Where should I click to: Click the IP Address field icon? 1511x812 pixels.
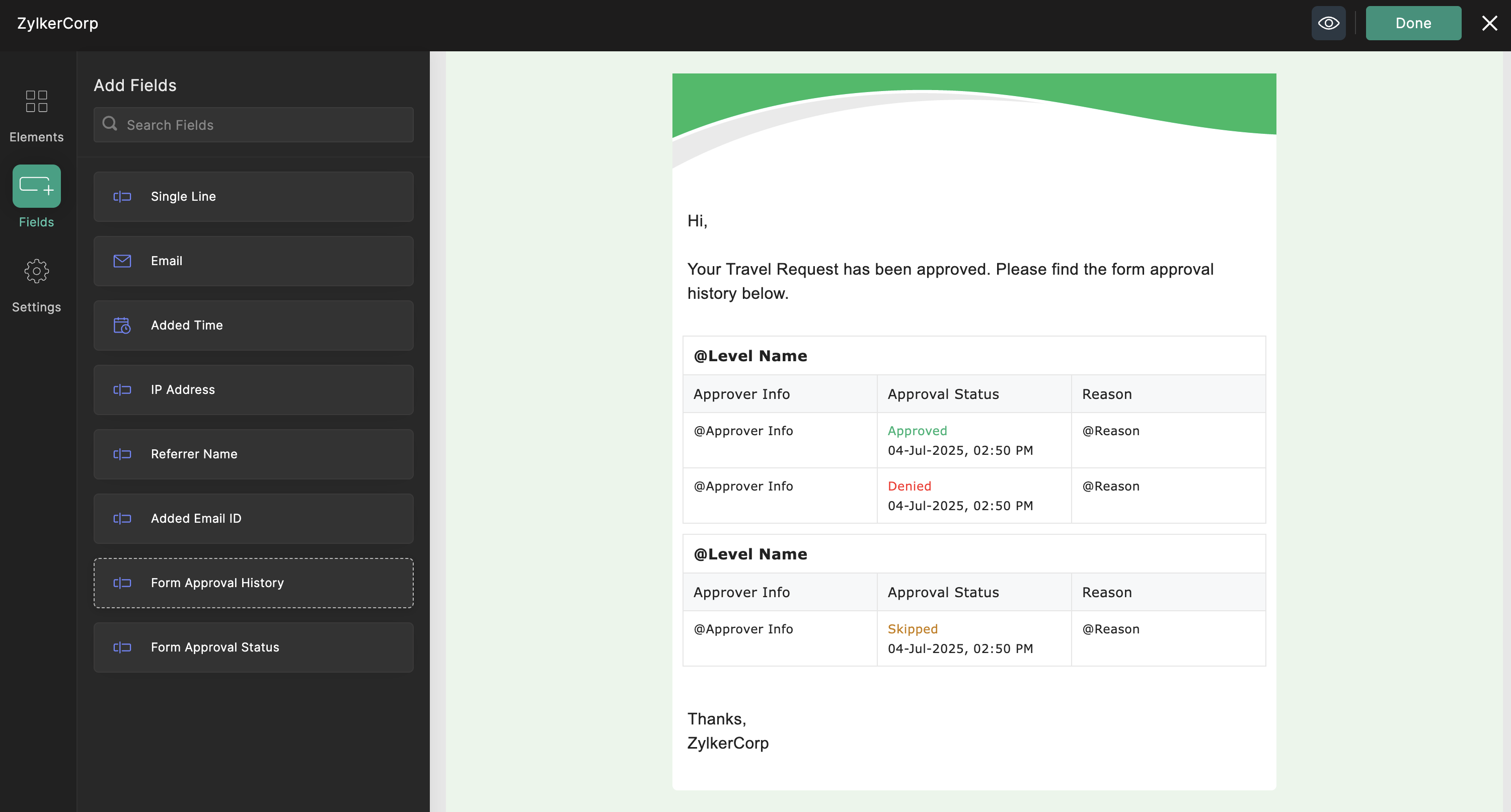[x=122, y=390]
